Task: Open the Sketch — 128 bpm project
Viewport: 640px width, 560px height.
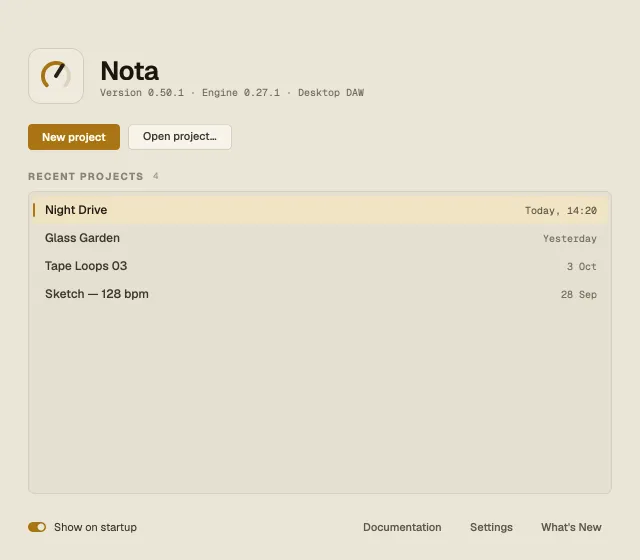Action: 320,294
